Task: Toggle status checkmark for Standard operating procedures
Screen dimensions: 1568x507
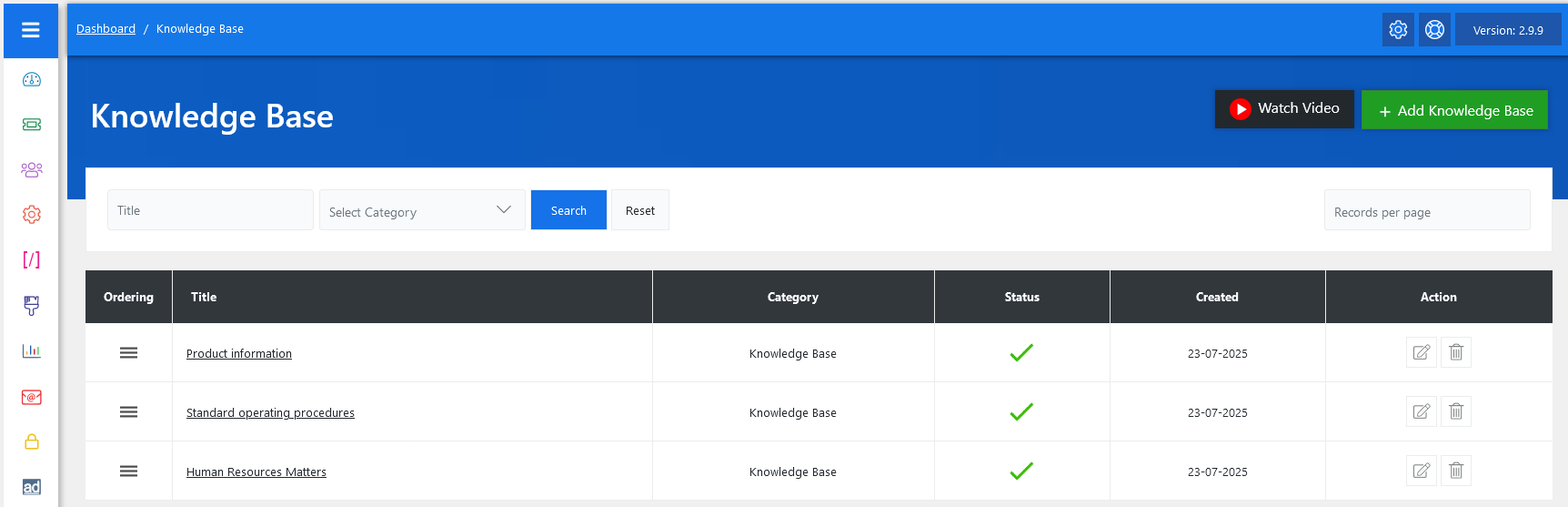Action: (x=1021, y=412)
